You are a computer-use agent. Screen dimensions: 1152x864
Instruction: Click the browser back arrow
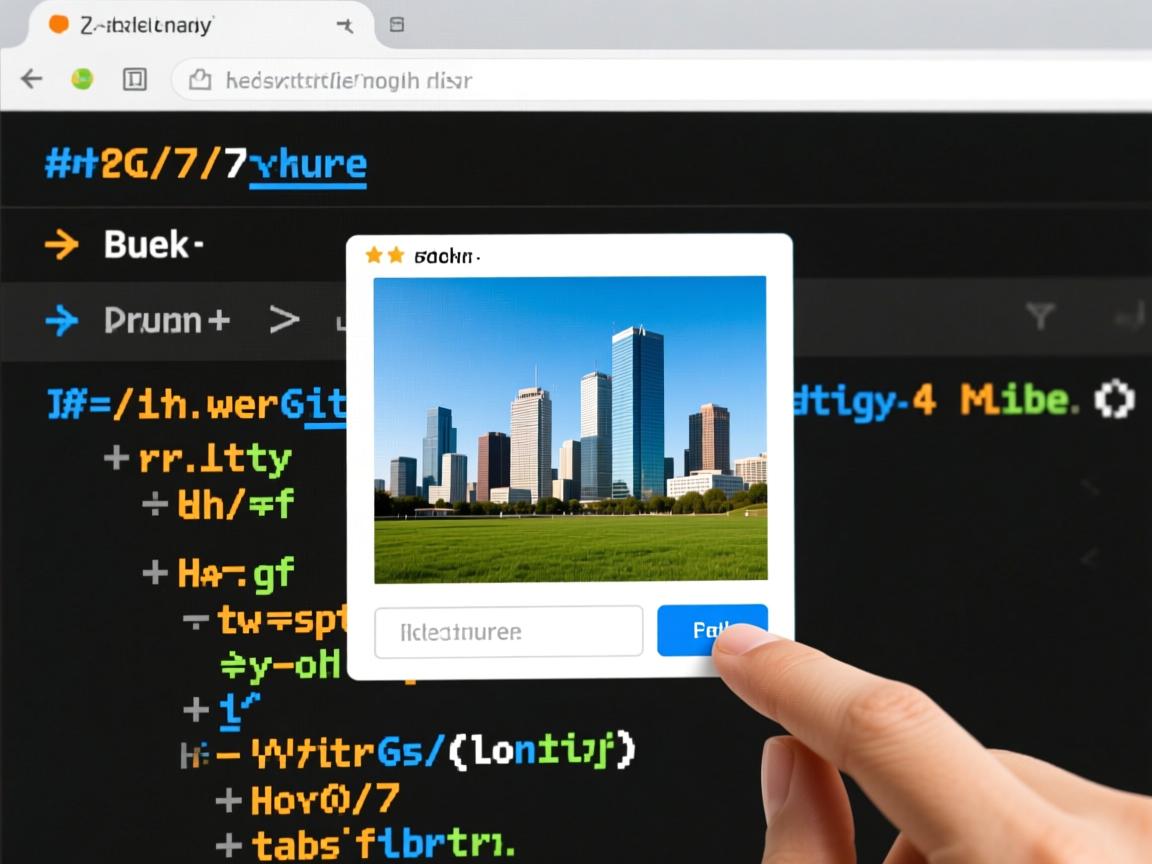pyautogui.click(x=32, y=80)
